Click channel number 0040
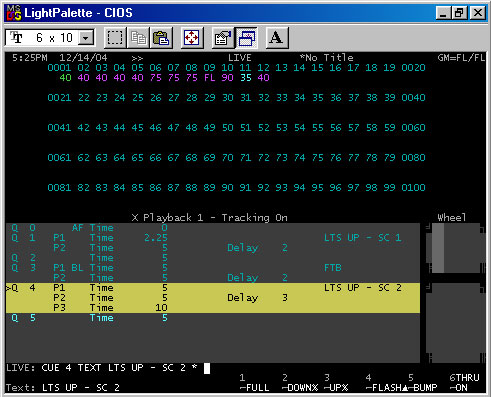Screen dimensions: 491x397 [x=413, y=98]
